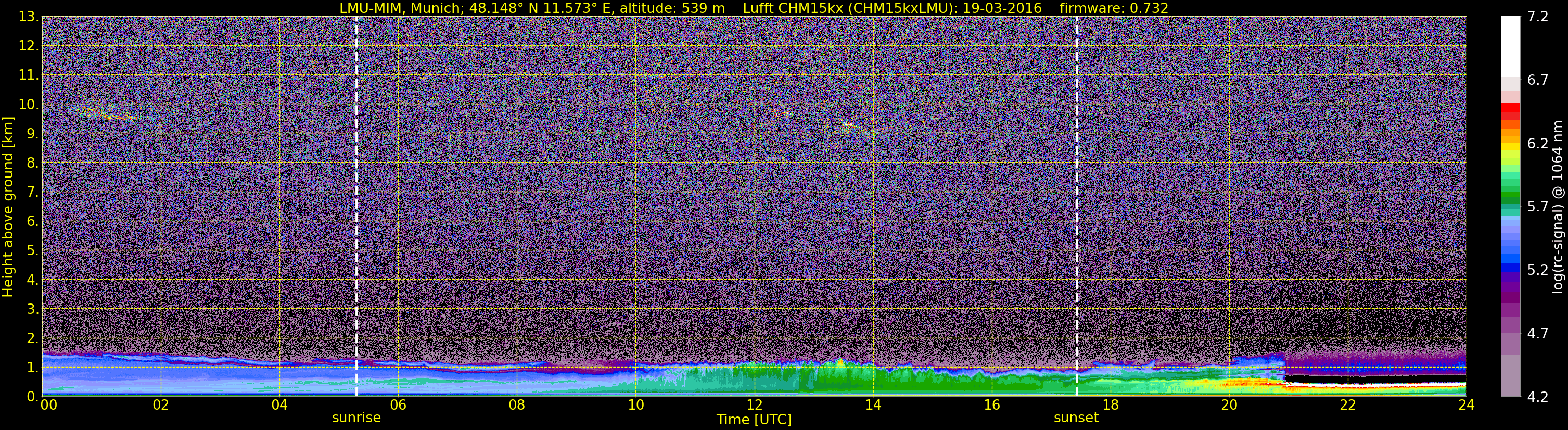
Task: Click the height axis tick label '6.'
Action: pos(32,222)
